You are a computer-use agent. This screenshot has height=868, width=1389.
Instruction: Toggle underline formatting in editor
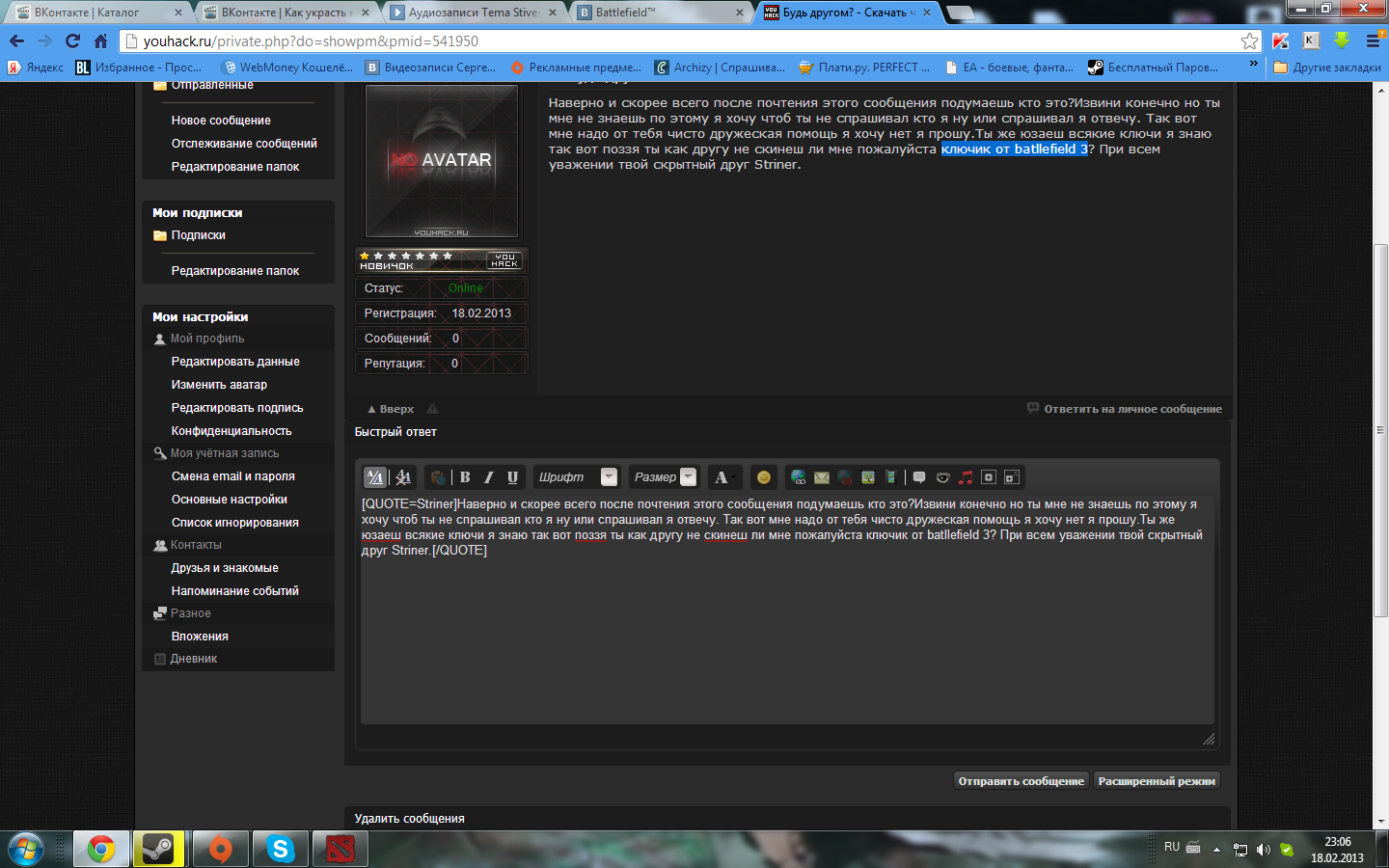pos(513,477)
